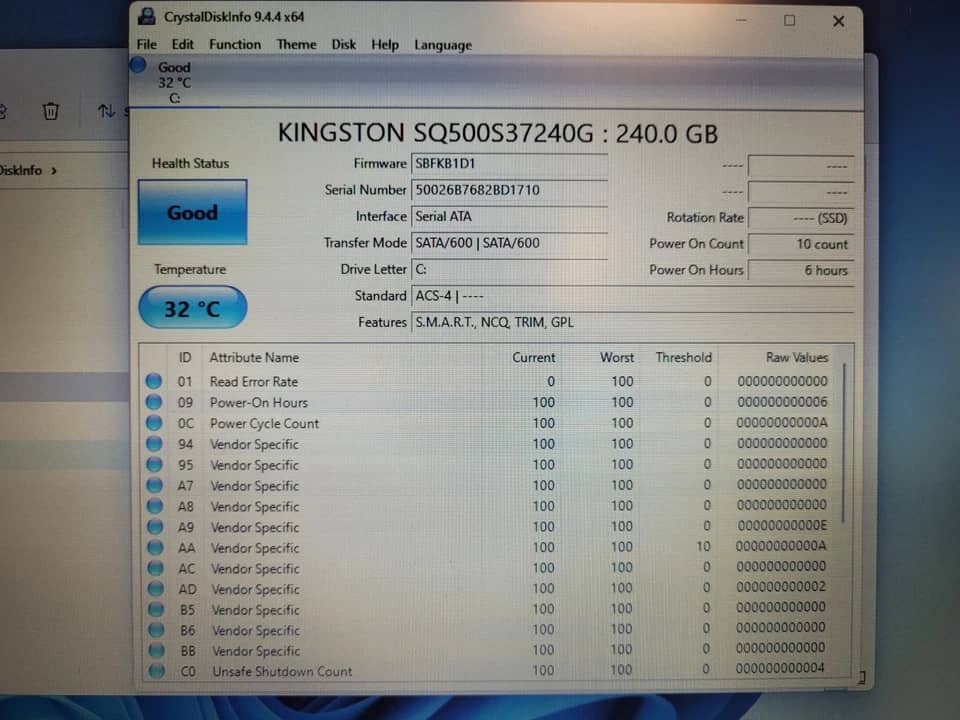Open the Theme menu
This screenshot has height=720, width=960.
[296, 45]
